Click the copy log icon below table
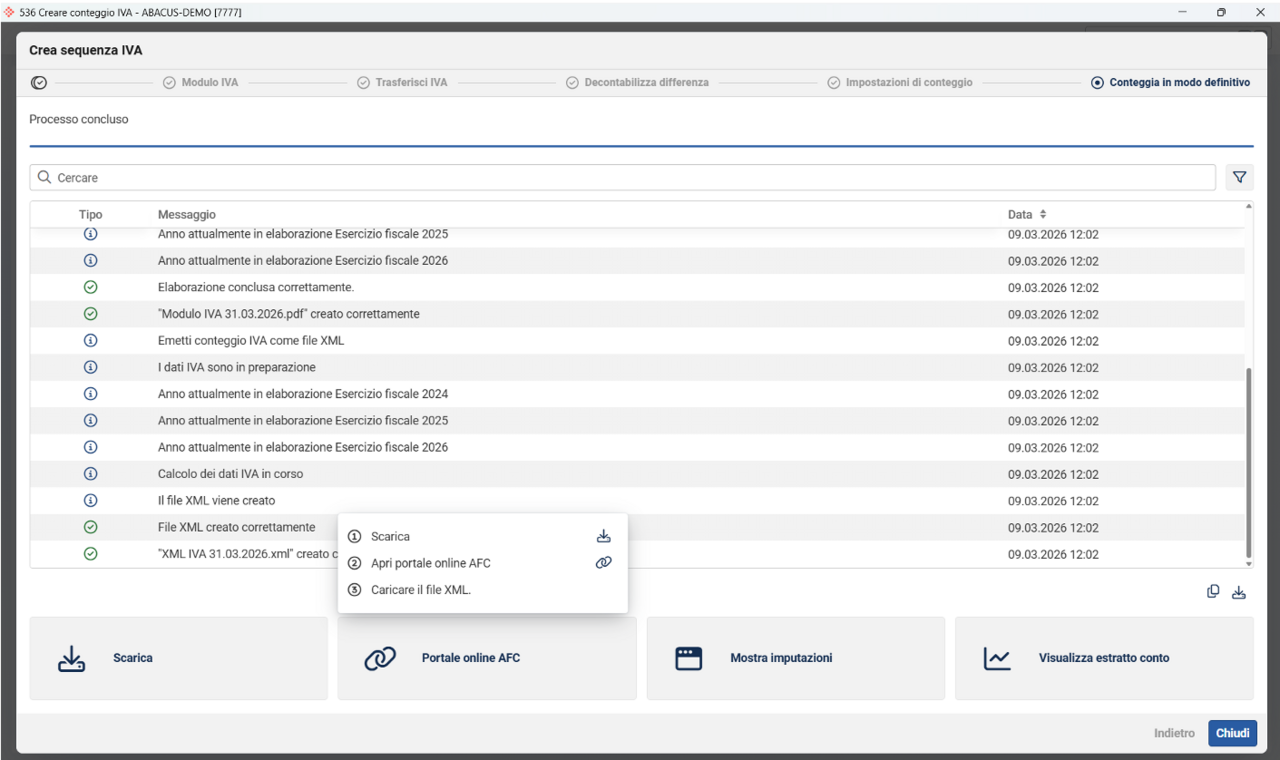Screen dimensions: 1280x760 point(1213,592)
